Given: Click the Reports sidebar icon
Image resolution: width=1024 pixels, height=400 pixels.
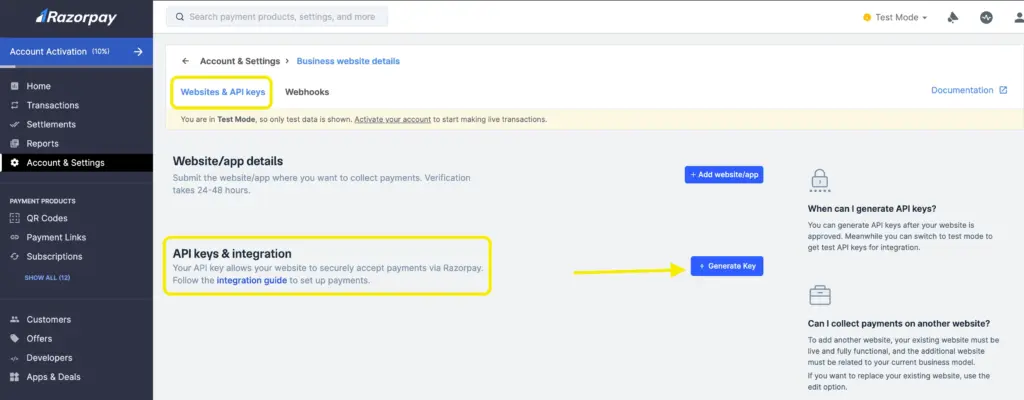Looking at the screenshot, I should tap(14, 144).
